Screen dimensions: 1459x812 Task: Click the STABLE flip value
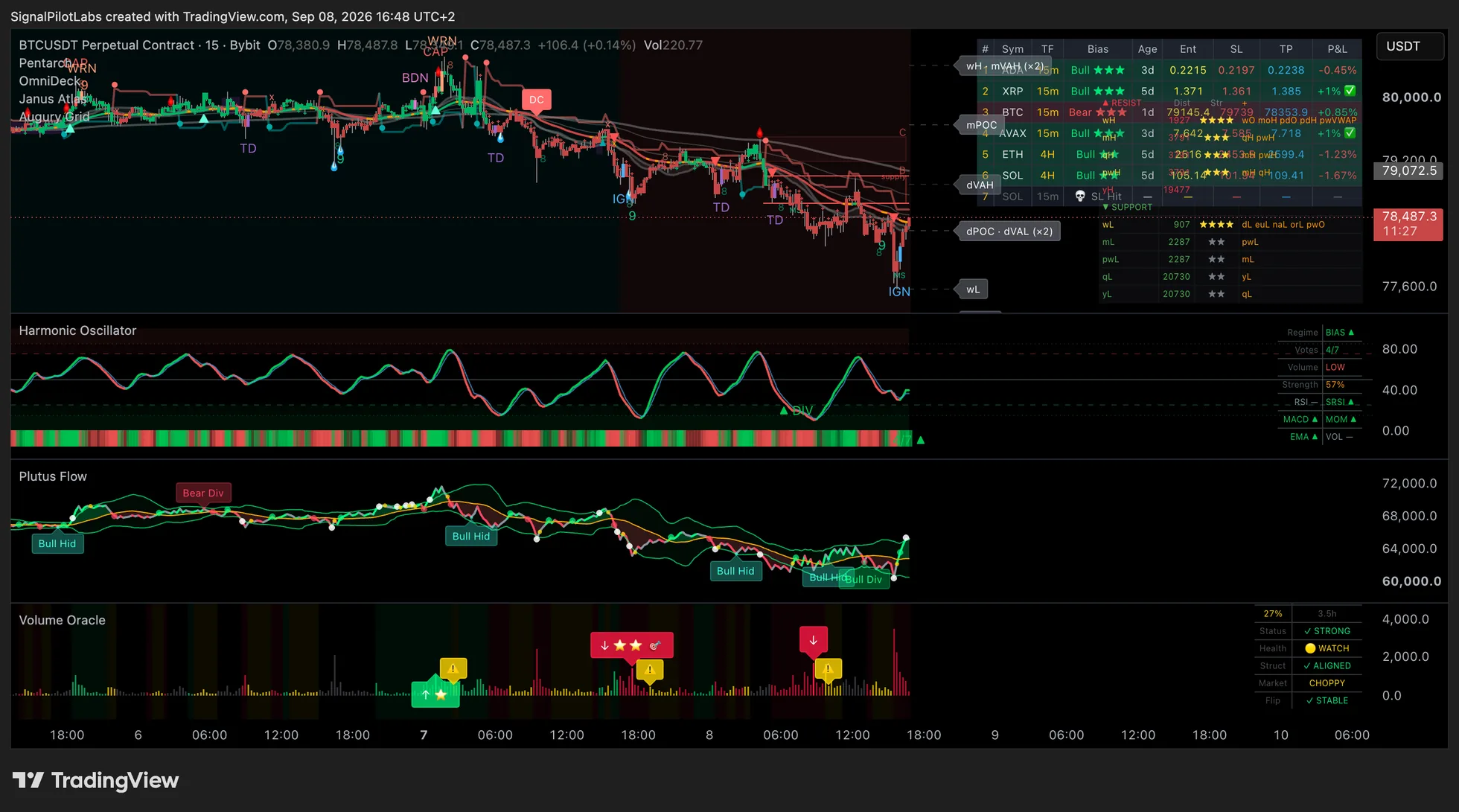click(x=1327, y=700)
